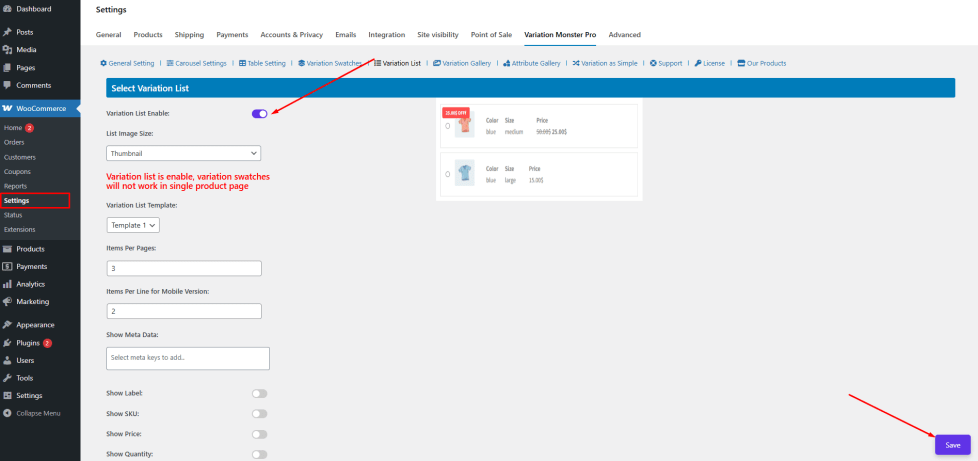Click the Payments icon in sidebar
The image size is (978, 461).
click(x=7, y=266)
